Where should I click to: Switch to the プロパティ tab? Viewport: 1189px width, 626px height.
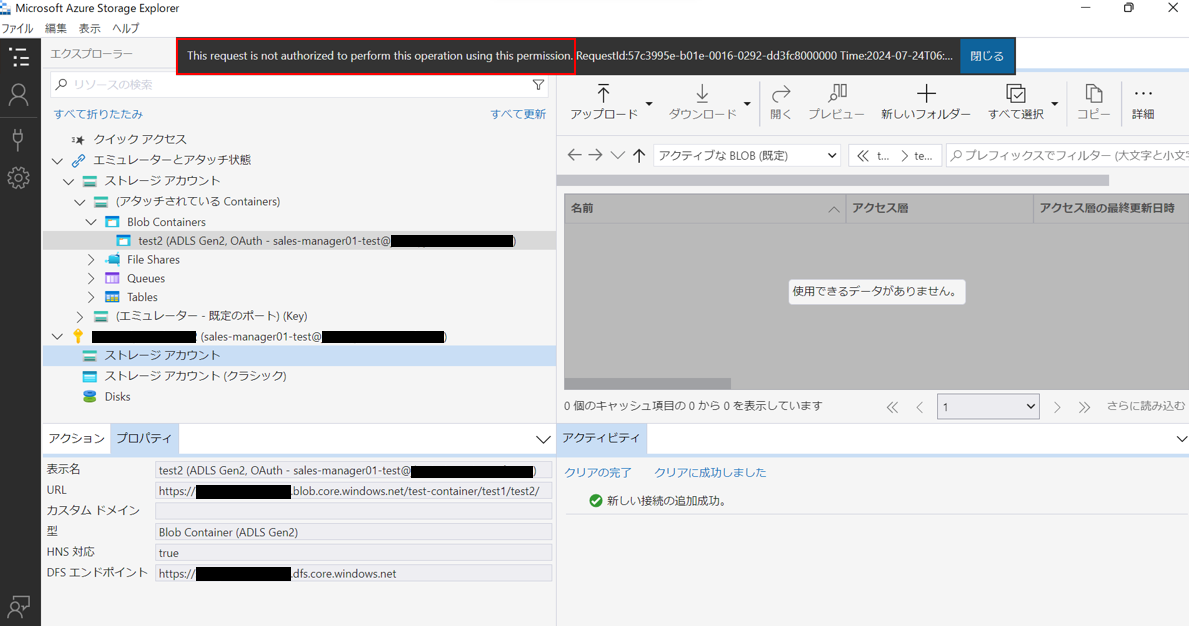(x=144, y=439)
